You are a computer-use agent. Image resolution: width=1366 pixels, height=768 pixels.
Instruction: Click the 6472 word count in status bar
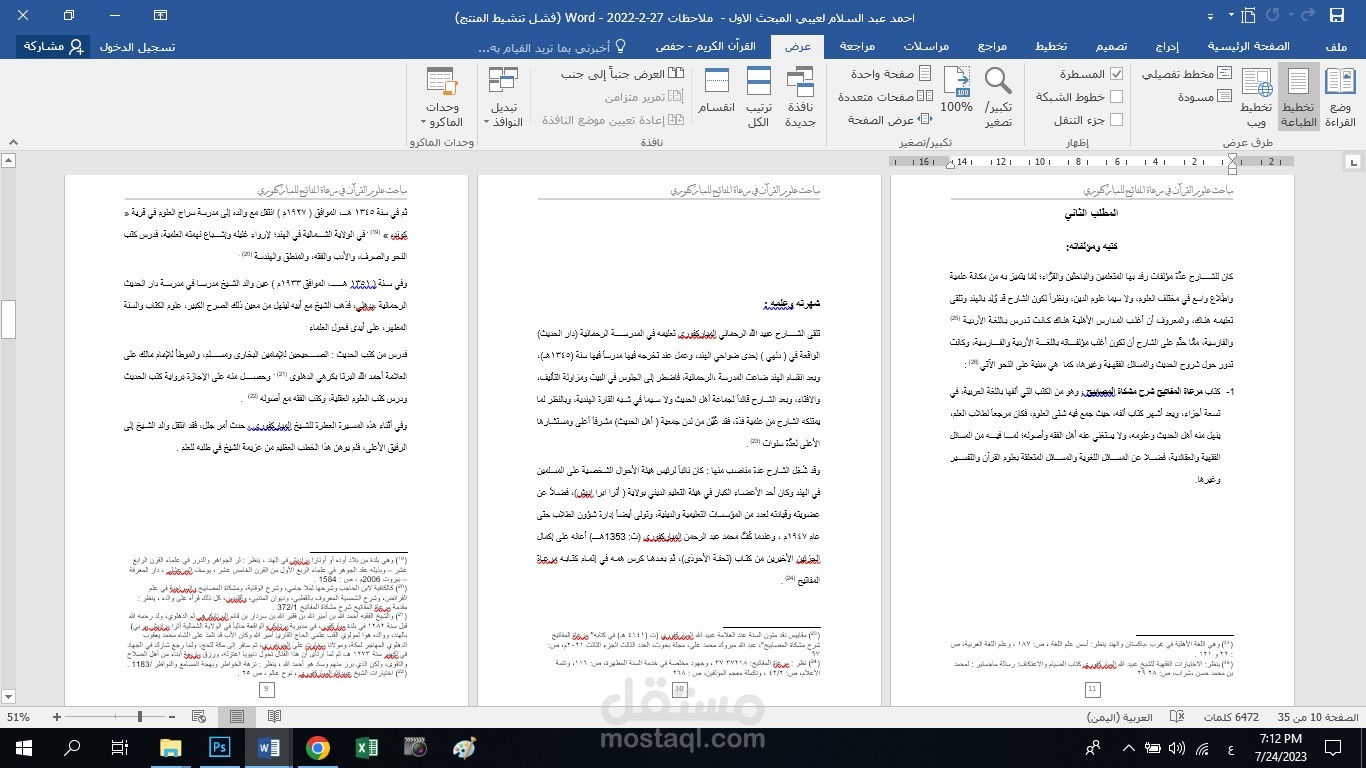(x=1232, y=718)
